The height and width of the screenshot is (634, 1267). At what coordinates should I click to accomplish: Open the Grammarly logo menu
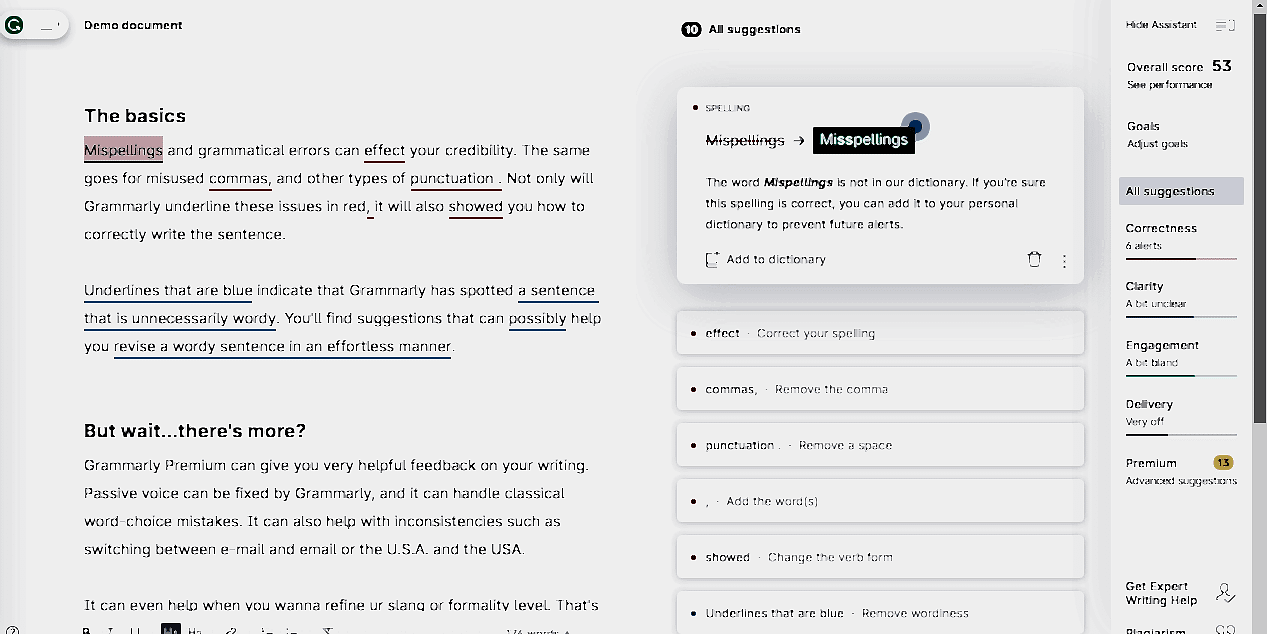point(14,25)
